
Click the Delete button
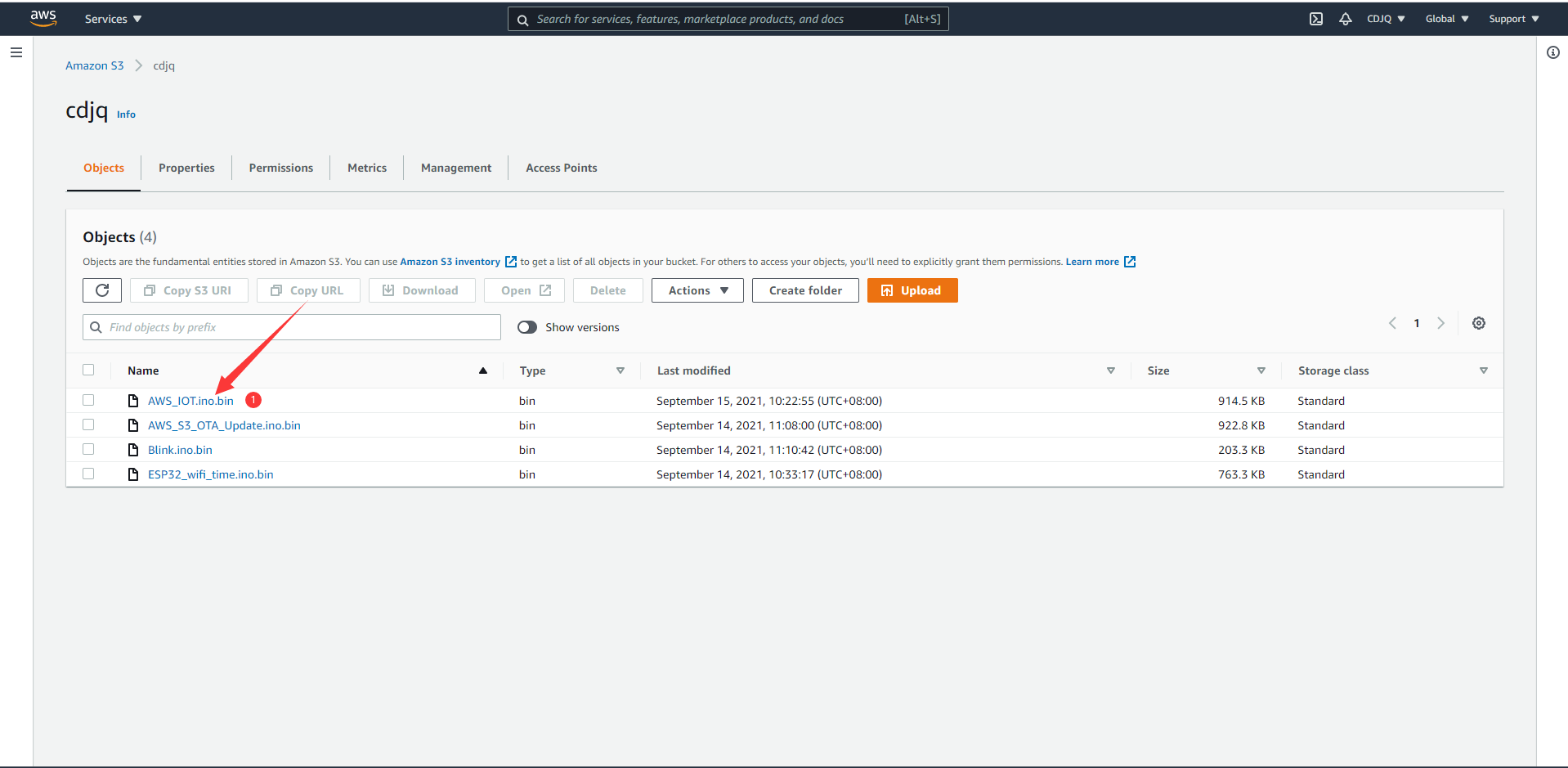tap(608, 290)
